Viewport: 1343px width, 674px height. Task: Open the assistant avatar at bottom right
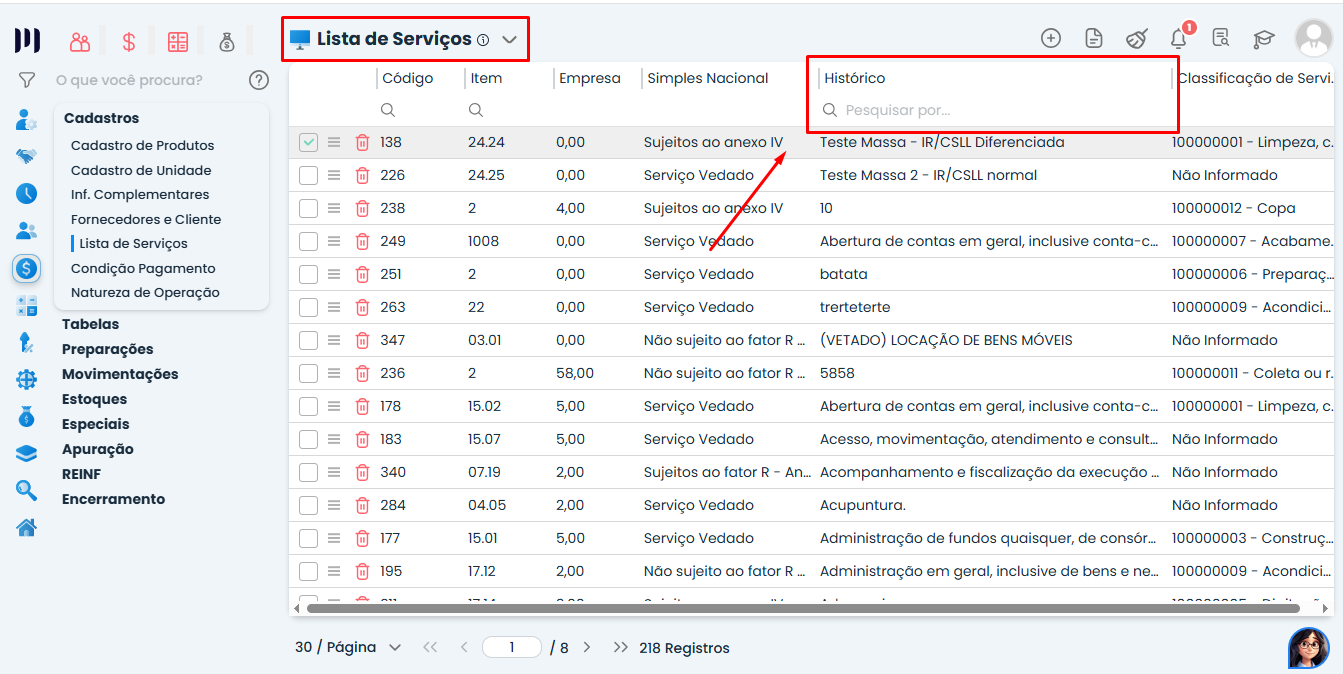coord(1308,647)
